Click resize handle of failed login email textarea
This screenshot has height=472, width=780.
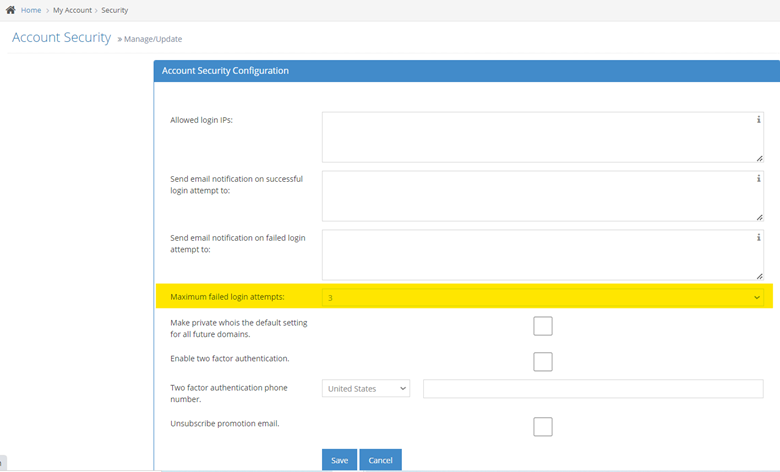coord(759,275)
